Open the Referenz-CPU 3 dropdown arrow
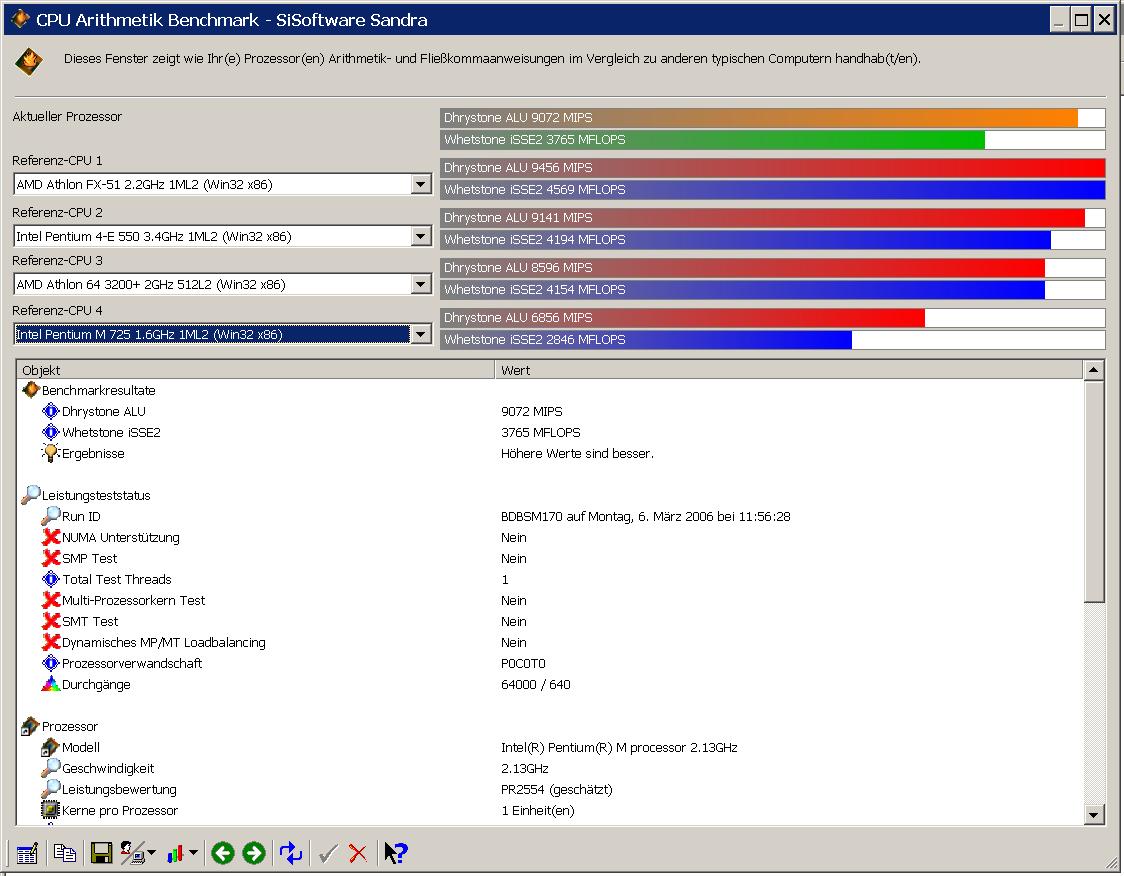This screenshot has height=876, width=1124. (421, 285)
